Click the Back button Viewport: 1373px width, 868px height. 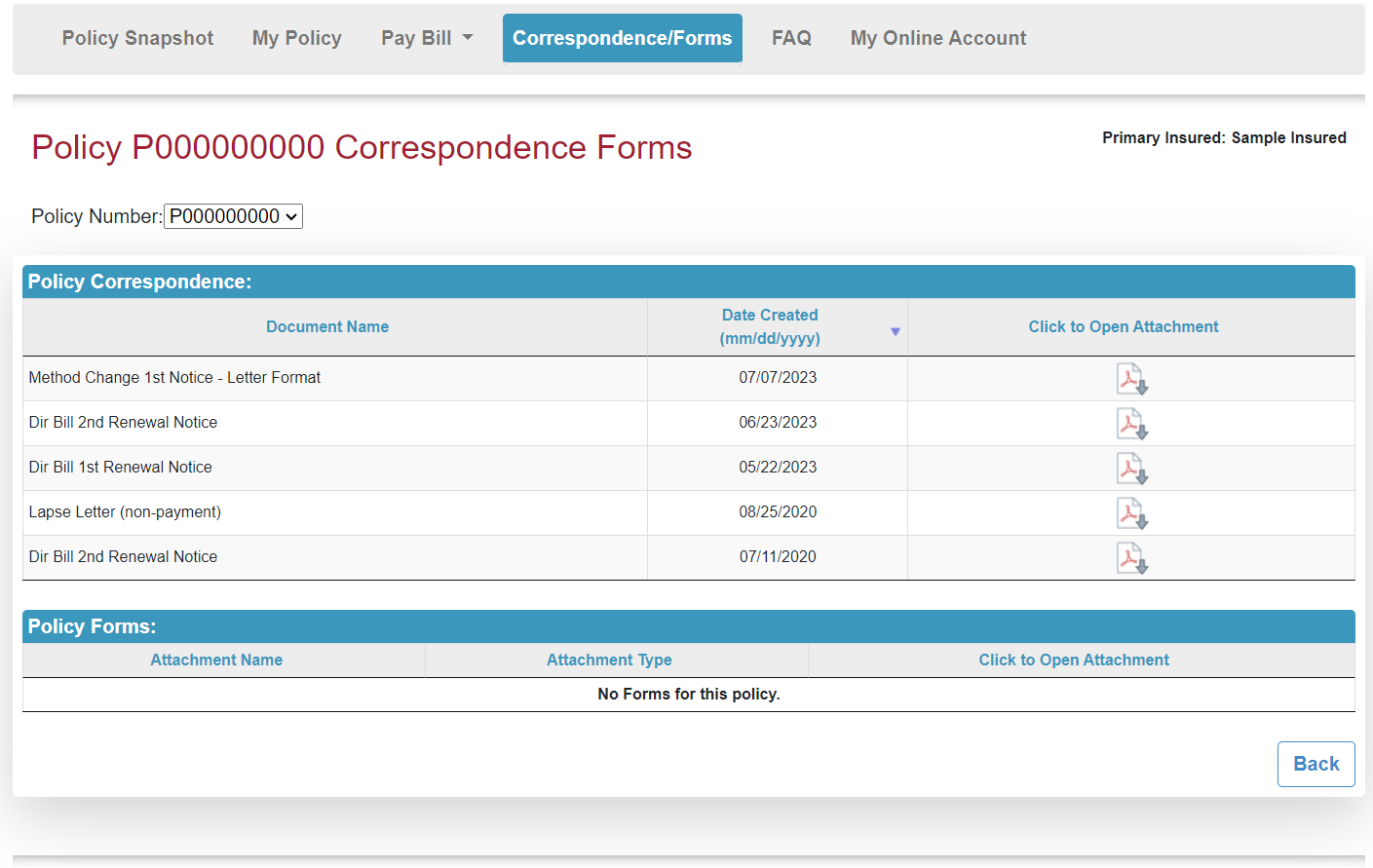pyautogui.click(x=1316, y=764)
